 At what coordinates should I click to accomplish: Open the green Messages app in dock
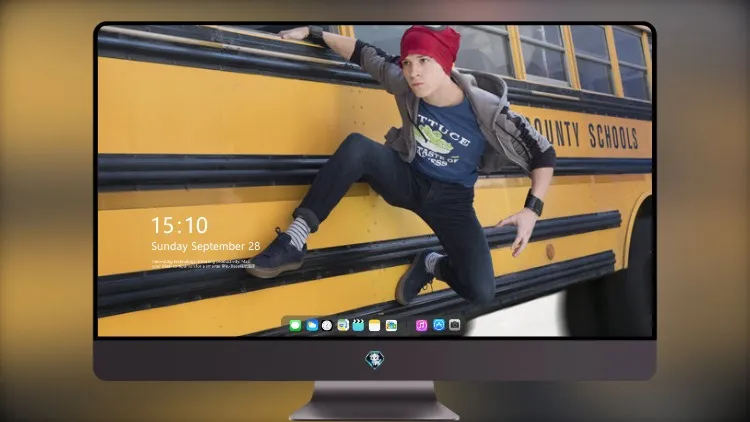point(295,325)
